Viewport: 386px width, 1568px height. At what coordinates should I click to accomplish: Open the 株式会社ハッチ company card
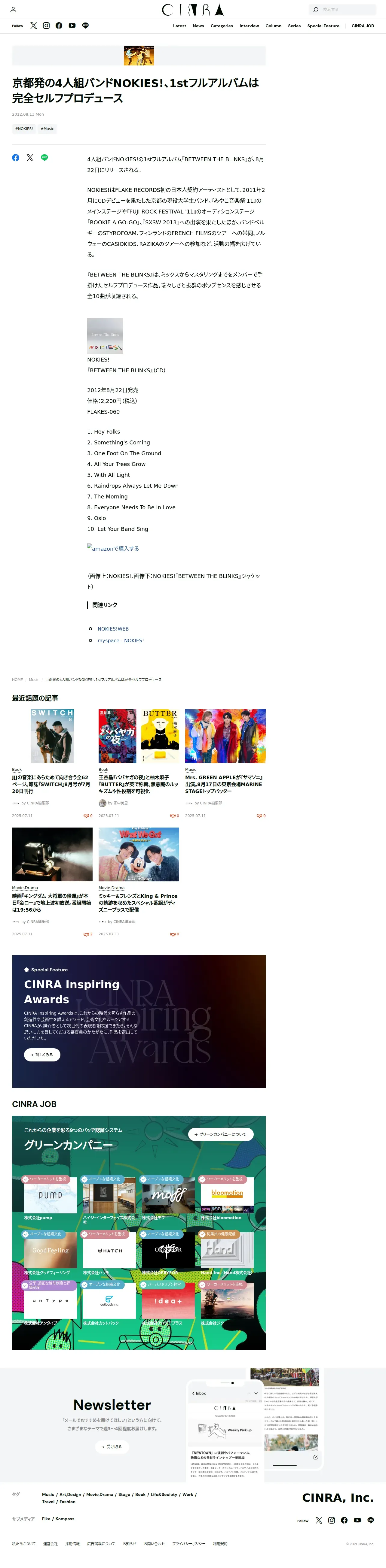click(x=110, y=1253)
